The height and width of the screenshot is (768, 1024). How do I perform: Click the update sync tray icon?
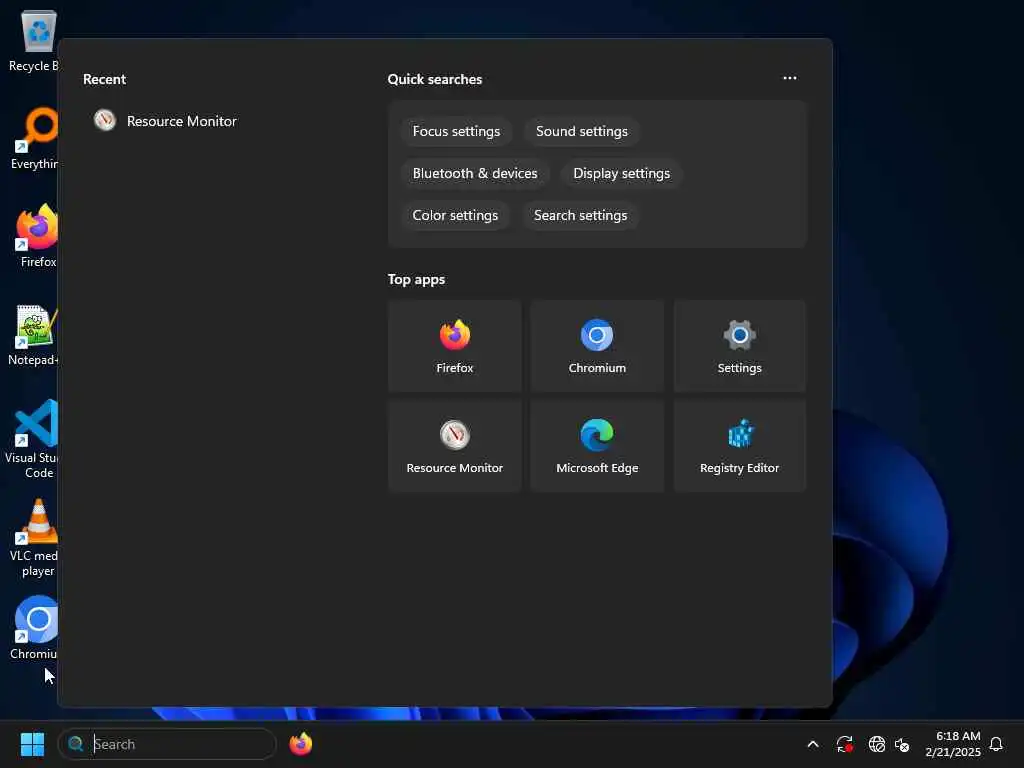(844, 744)
